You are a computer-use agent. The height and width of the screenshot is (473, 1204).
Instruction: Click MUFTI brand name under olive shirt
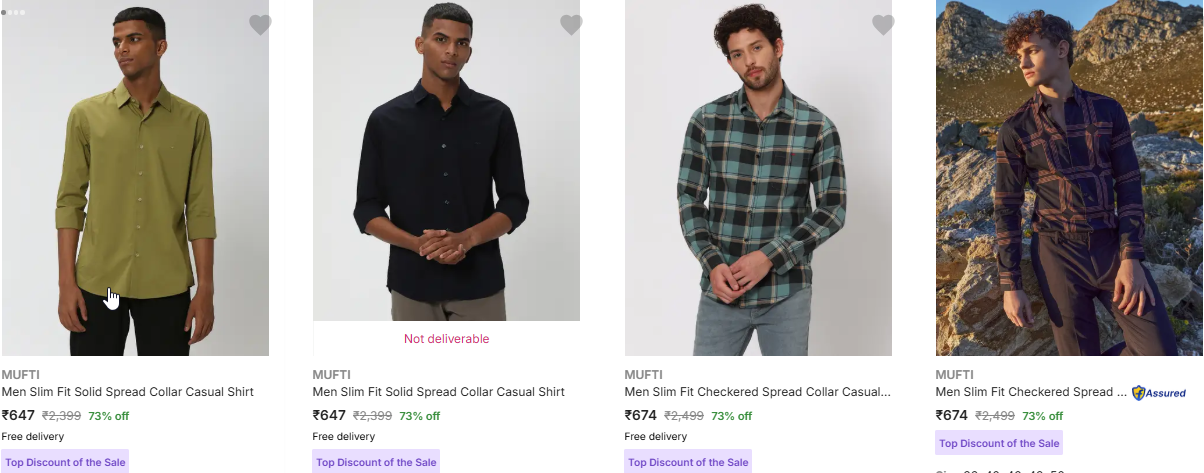point(20,375)
